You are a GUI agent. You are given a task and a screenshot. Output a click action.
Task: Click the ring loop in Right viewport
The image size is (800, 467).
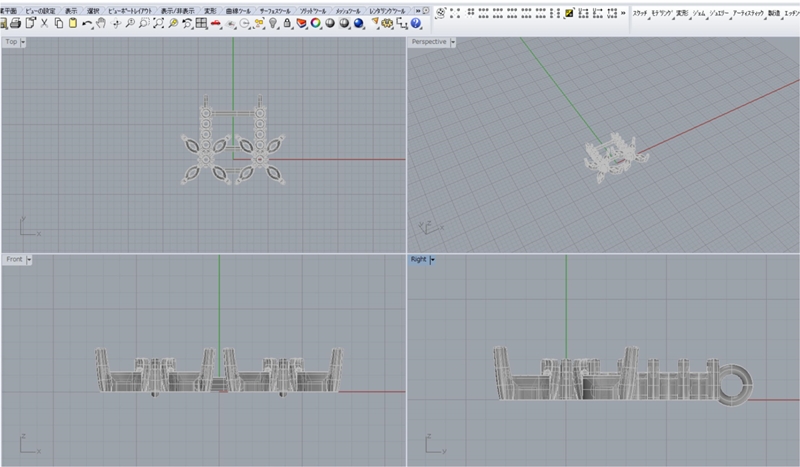point(734,385)
